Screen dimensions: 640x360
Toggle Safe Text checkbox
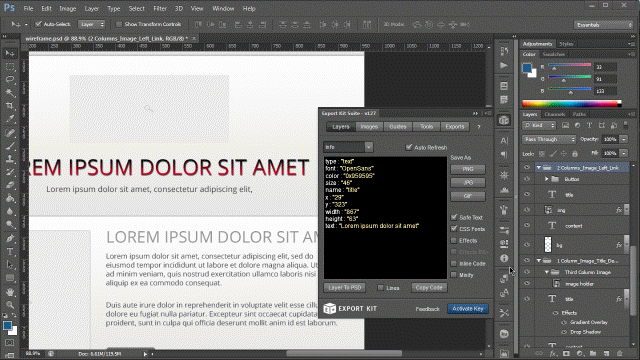(454, 217)
